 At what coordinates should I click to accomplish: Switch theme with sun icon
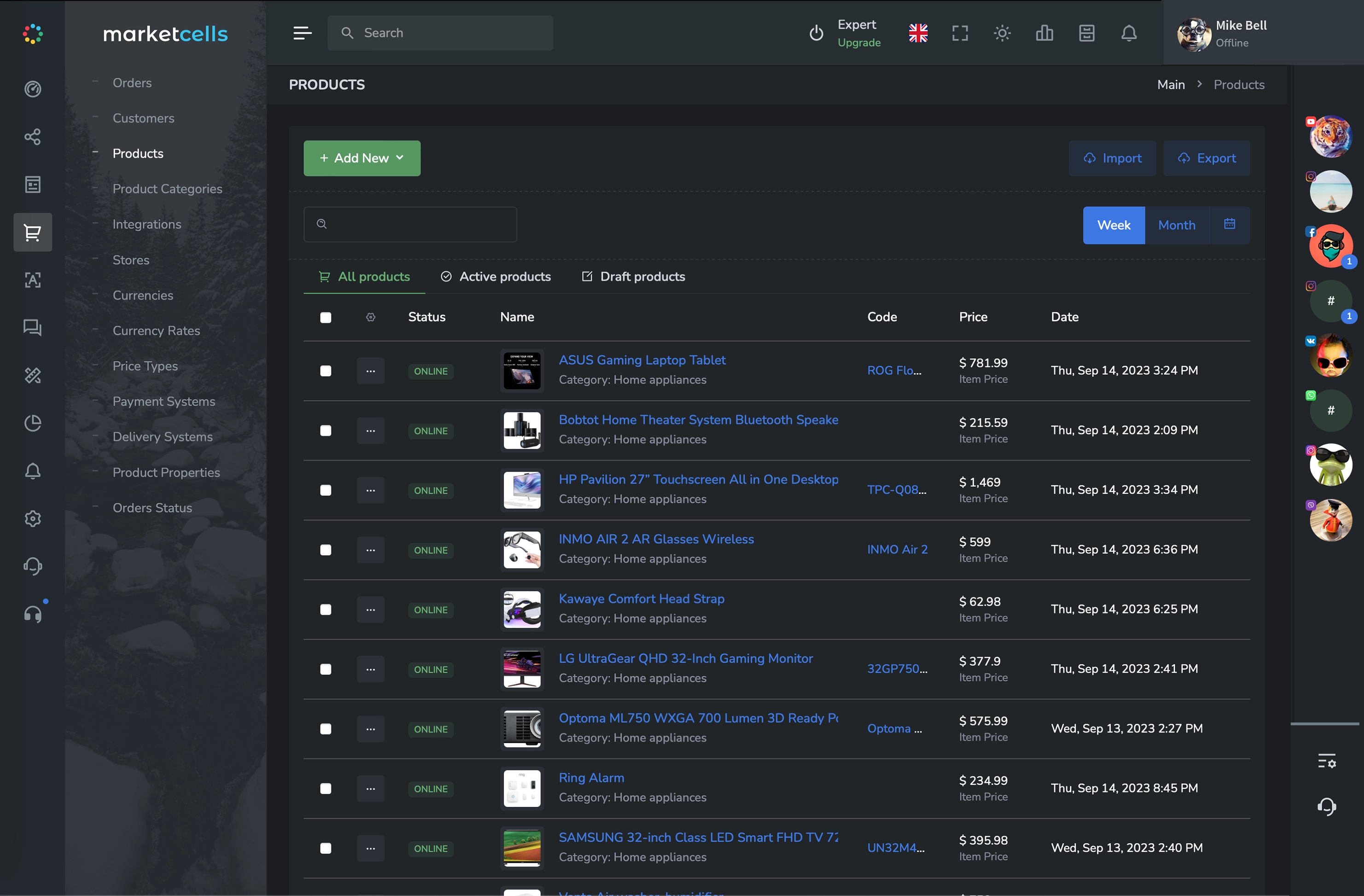tap(1002, 33)
